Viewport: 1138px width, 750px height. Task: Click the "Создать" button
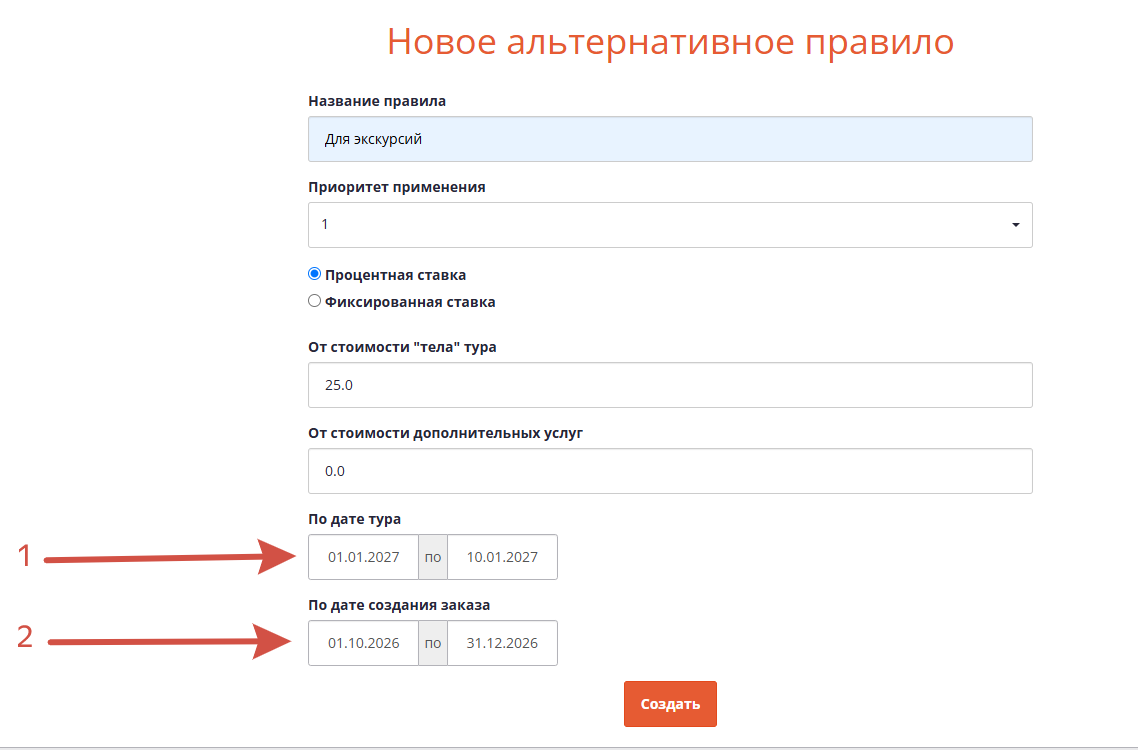670,704
